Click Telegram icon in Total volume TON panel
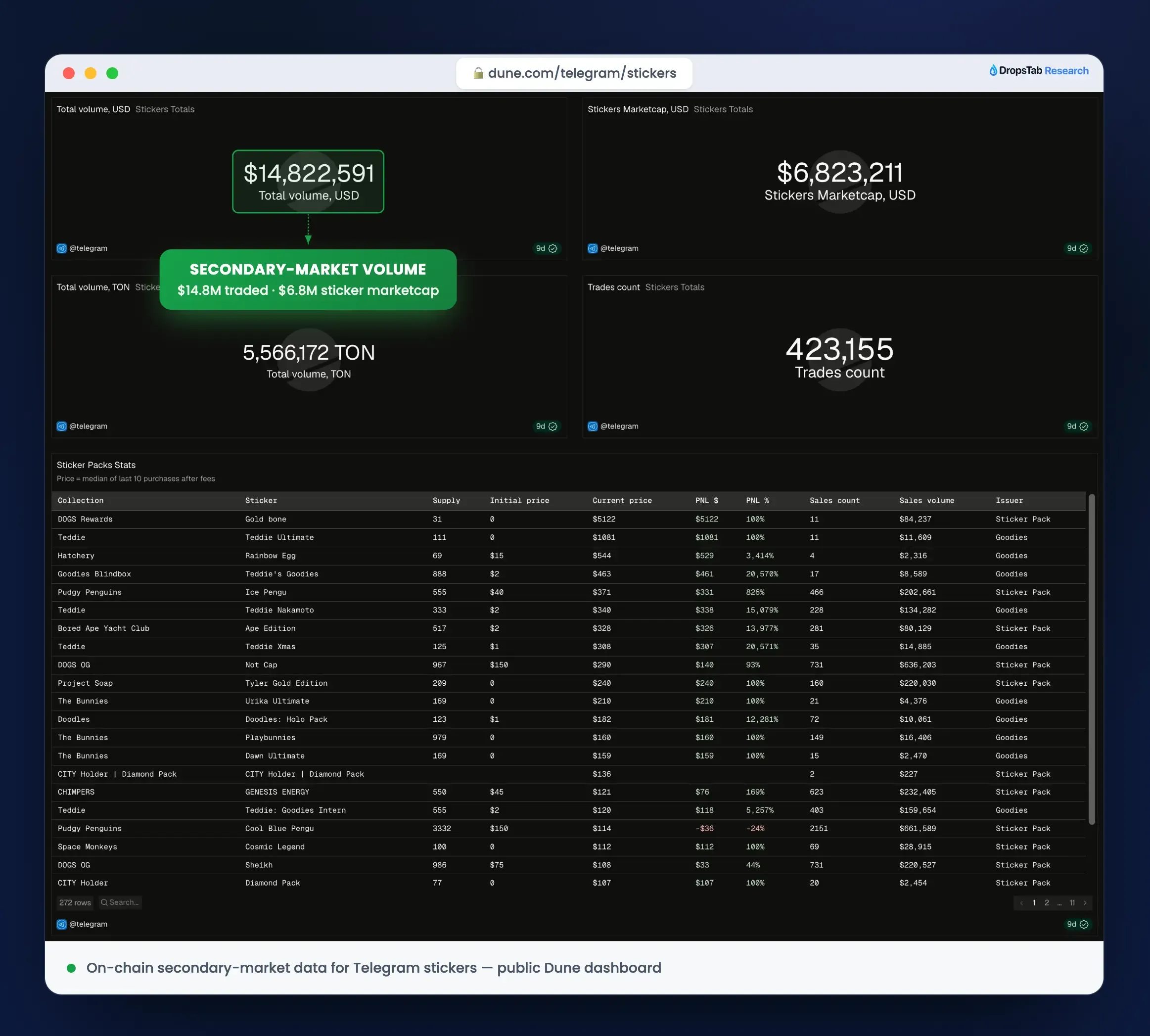1150x1036 pixels. 61,426
